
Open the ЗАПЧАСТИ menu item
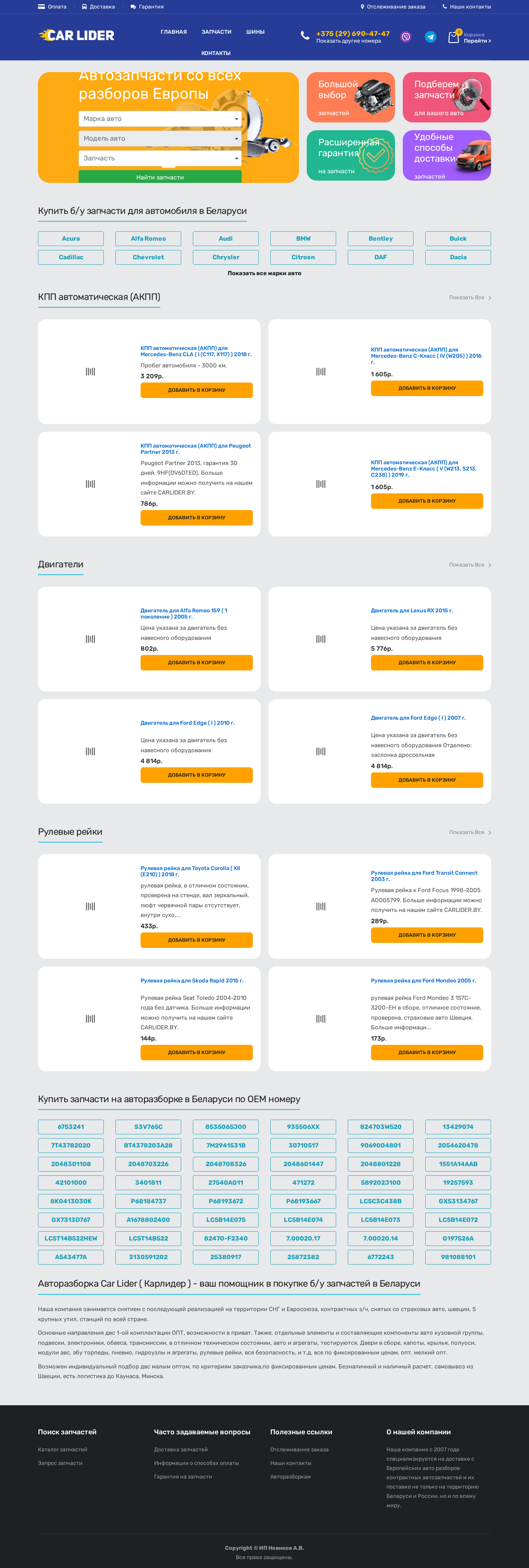216,32
